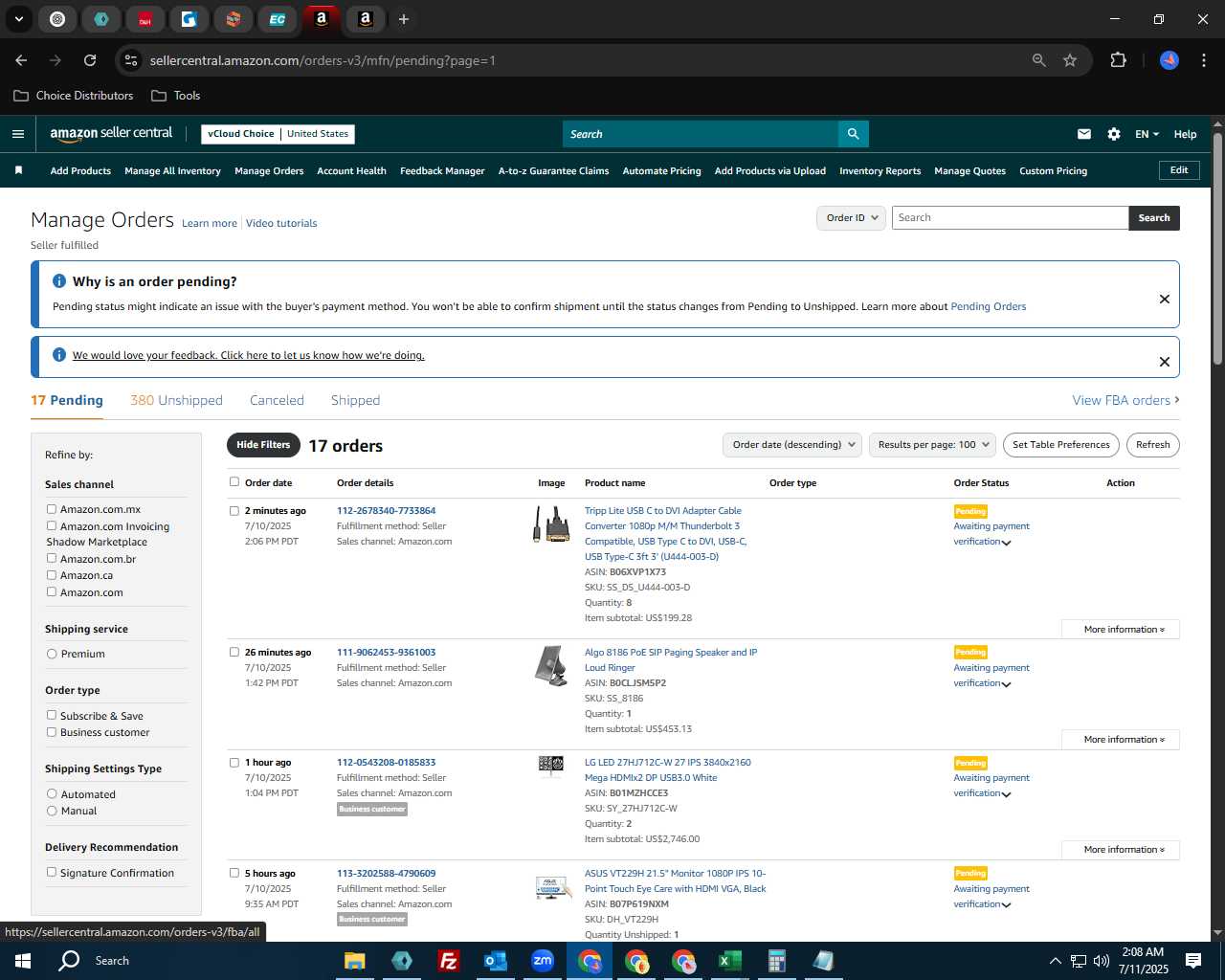Check the Business customer order type

point(52,732)
